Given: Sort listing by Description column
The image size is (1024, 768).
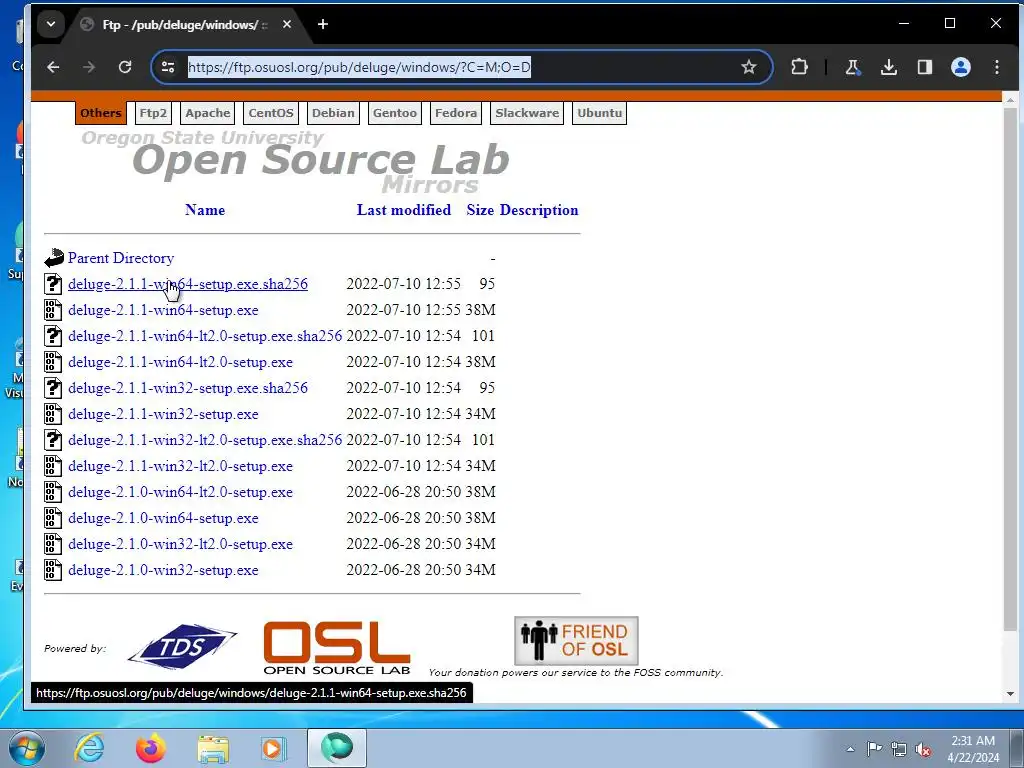Looking at the screenshot, I should (x=539, y=210).
